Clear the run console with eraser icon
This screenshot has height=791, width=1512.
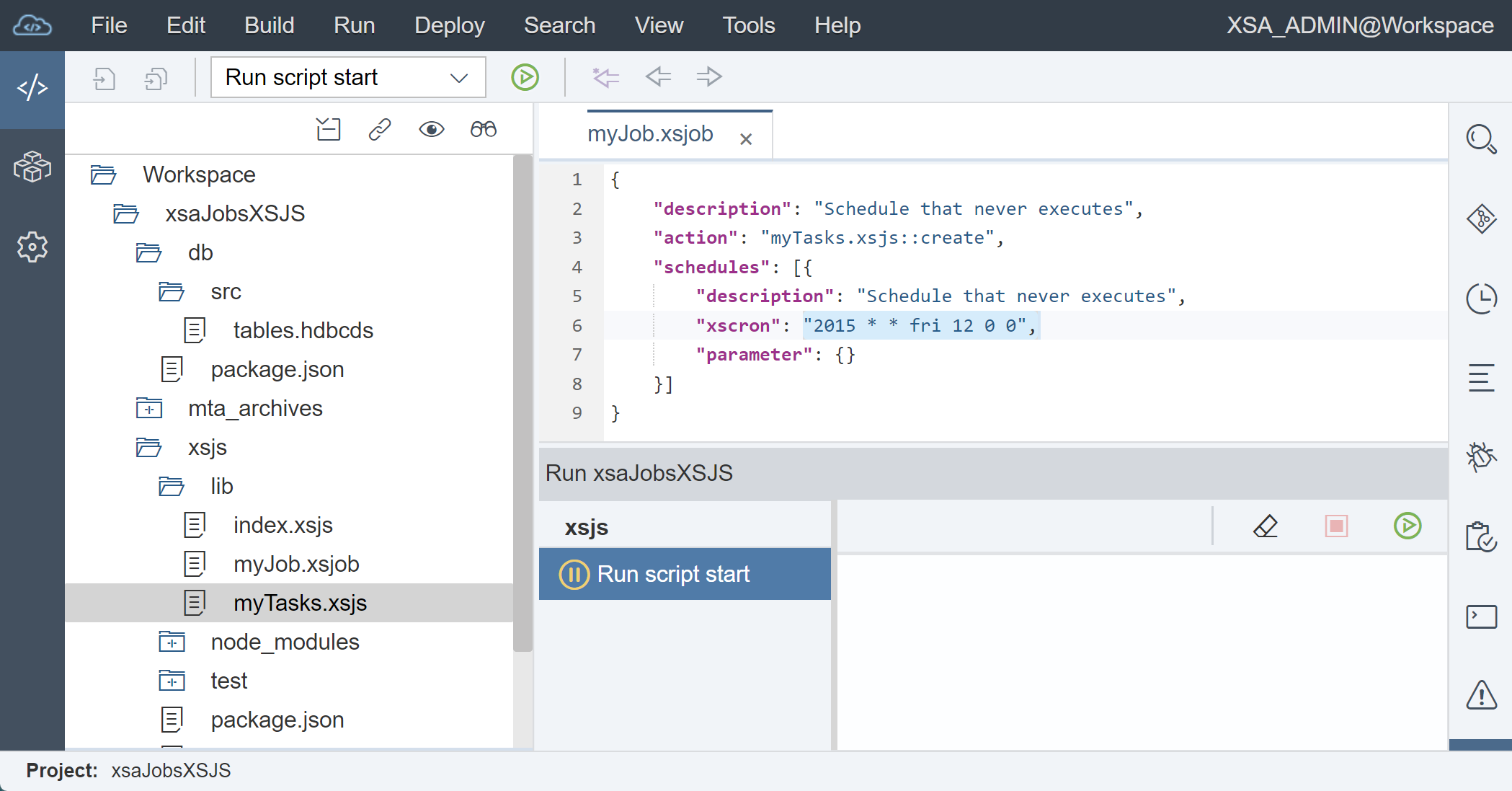point(1266,526)
